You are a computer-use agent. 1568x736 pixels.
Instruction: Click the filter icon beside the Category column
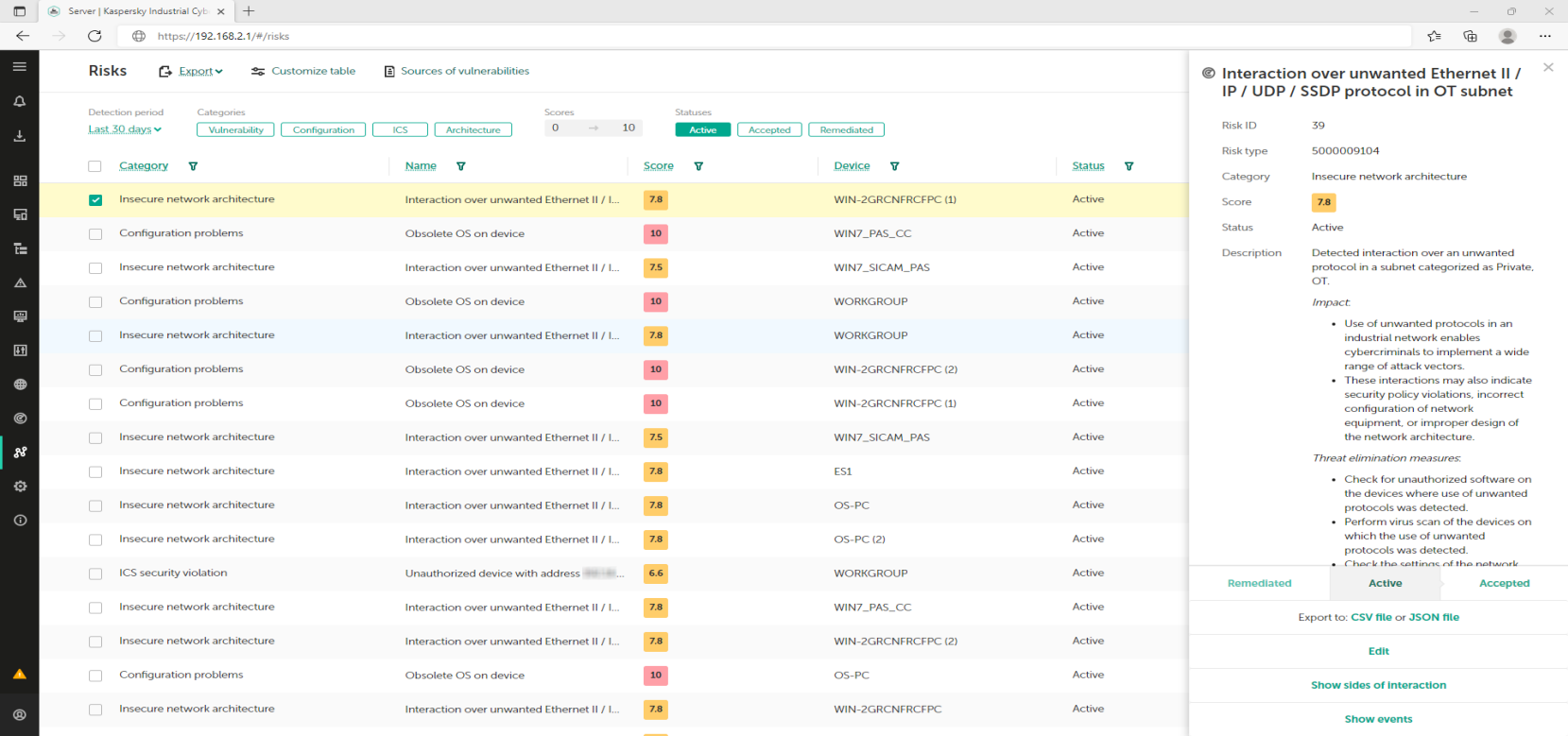pos(193,166)
